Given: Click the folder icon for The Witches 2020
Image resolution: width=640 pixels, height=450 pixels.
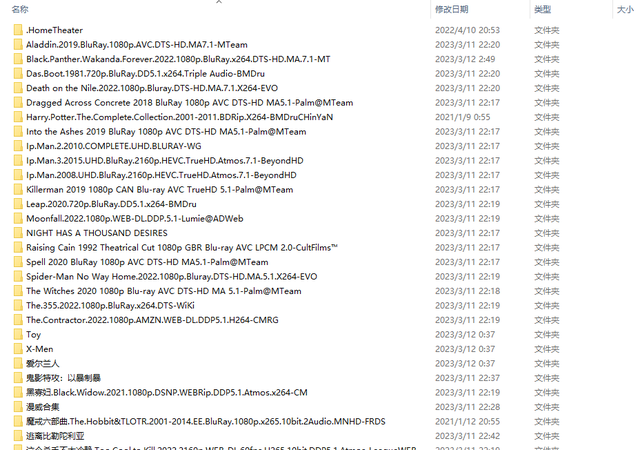Looking at the screenshot, I should click(x=18, y=291).
